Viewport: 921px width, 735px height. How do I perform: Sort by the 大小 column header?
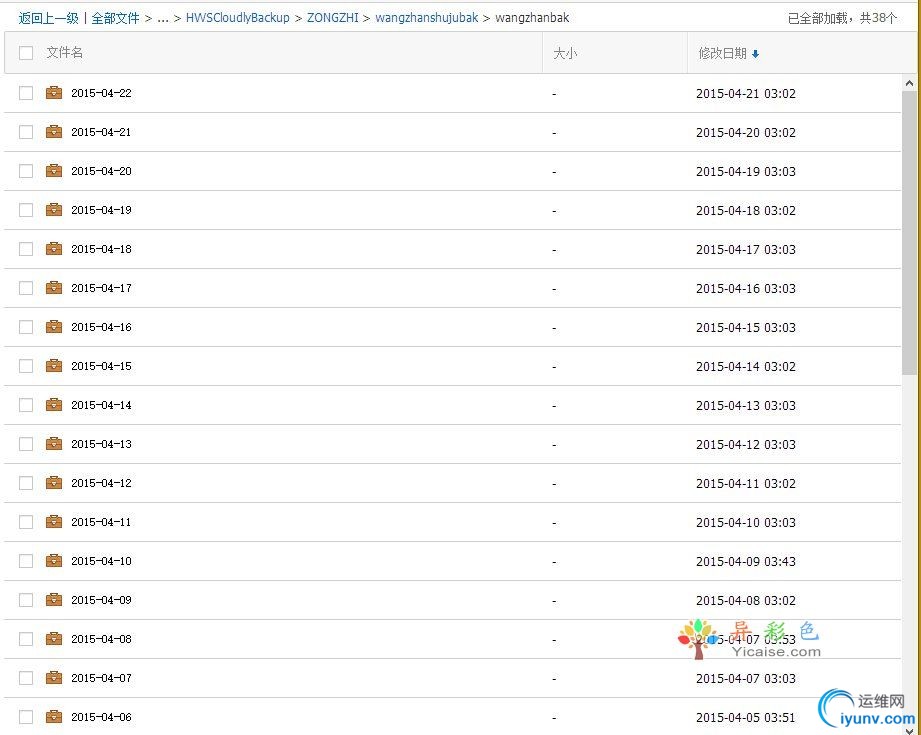(565, 53)
